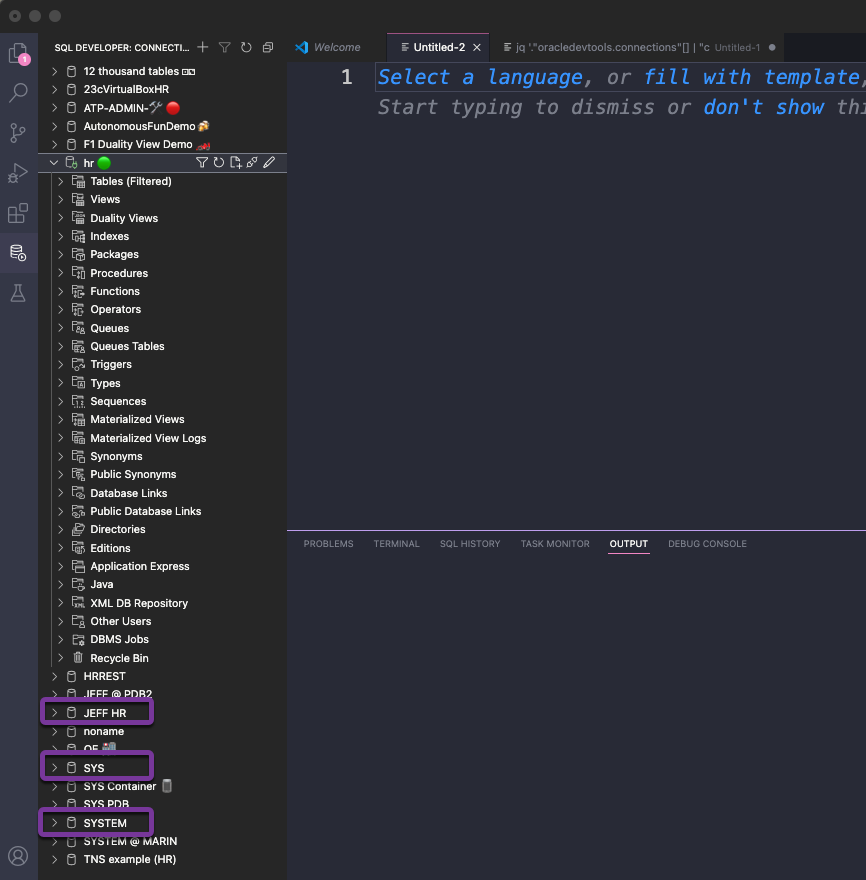Open the DEBUG CONSOLE panel tab
This screenshot has width=866, height=880.
(707, 544)
